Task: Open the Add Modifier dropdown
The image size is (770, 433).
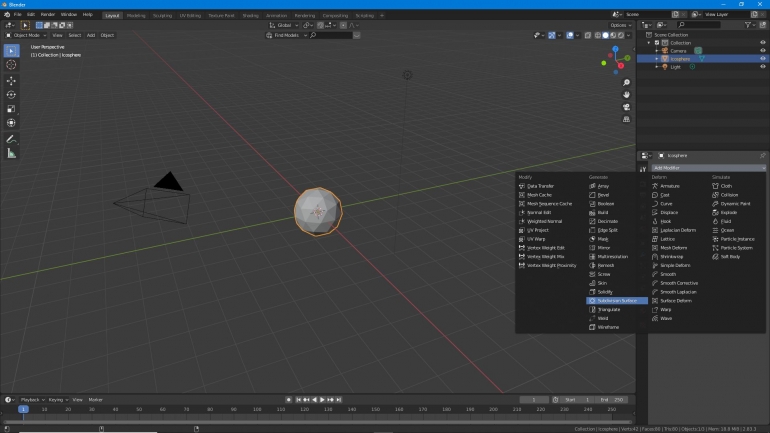Action: 708,168
